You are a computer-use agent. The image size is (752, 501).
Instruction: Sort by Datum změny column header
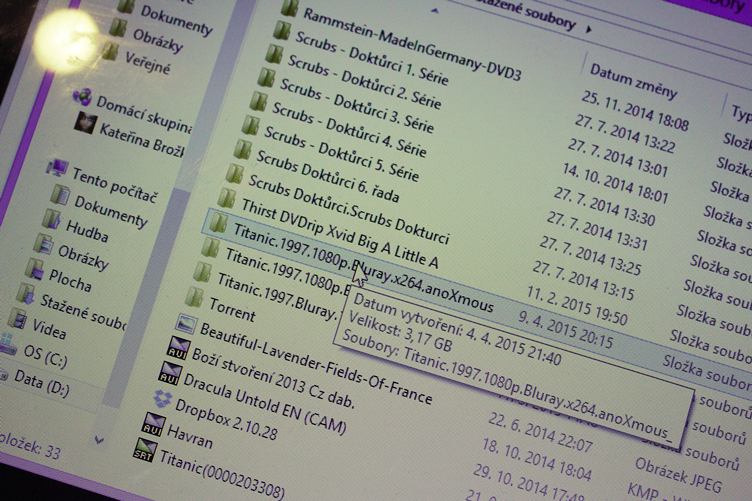click(633, 81)
